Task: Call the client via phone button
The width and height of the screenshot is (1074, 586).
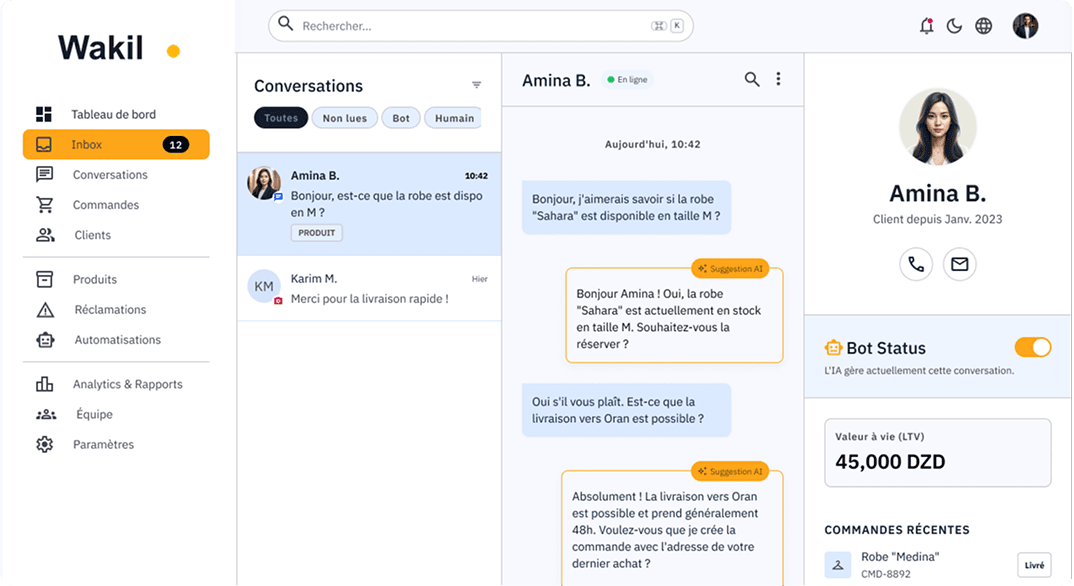Action: (x=916, y=264)
